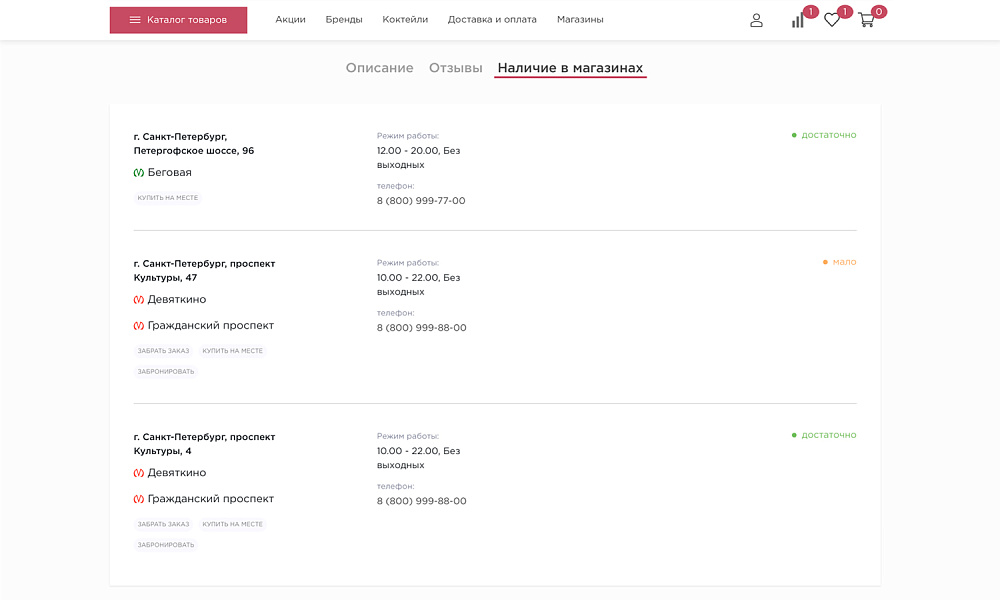
Task: Open the Бренды menu item
Action: click(x=345, y=18)
